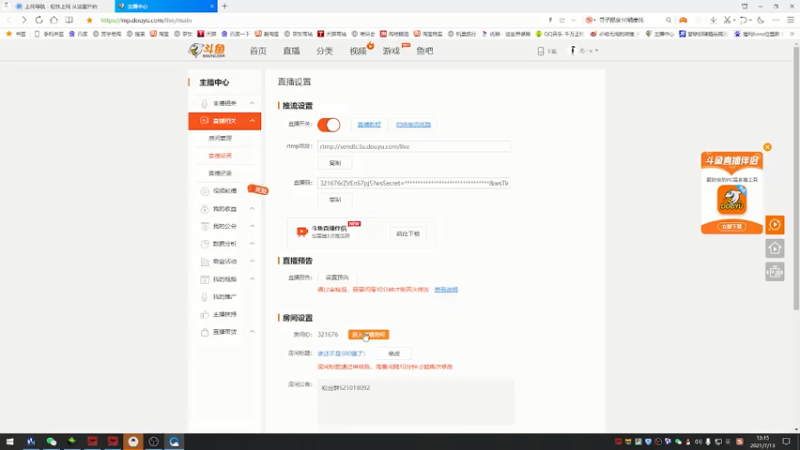Screen dimensions: 800x450
Task: Expand the 商业活动 section chevron
Action: click(x=252, y=261)
